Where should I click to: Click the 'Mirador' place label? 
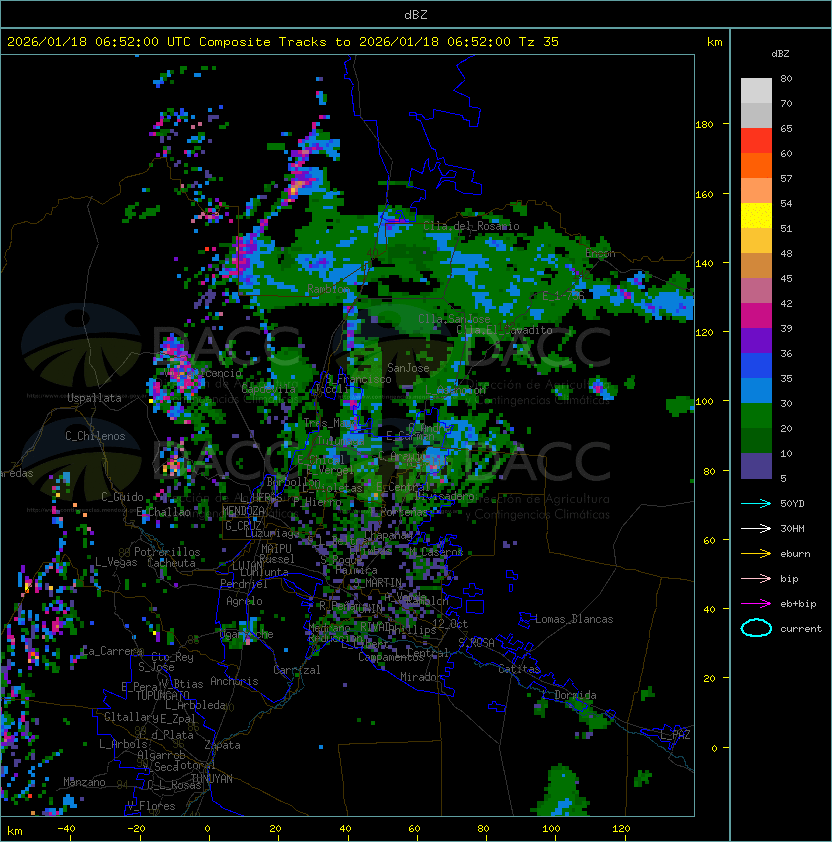pyautogui.click(x=421, y=677)
